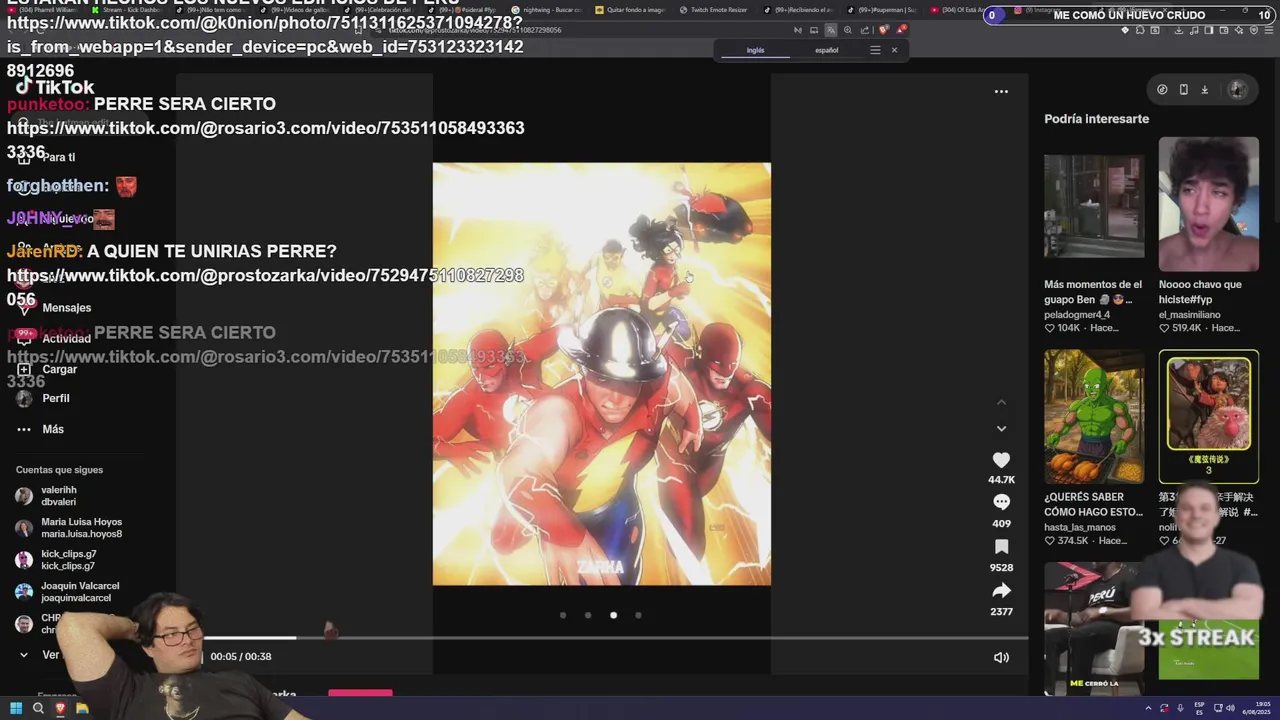
Task: Go to the Perfil page
Action: click(x=43, y=398)
